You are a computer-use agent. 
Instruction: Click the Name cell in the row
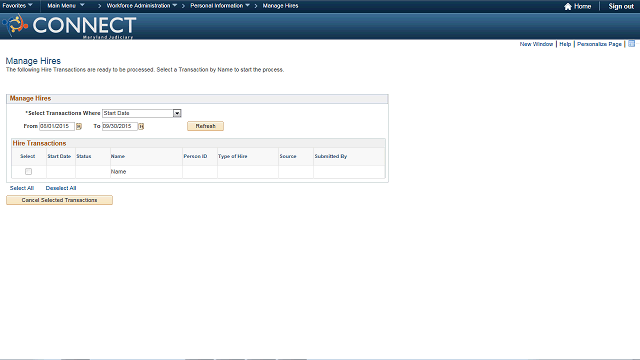(x=118, y=172)
